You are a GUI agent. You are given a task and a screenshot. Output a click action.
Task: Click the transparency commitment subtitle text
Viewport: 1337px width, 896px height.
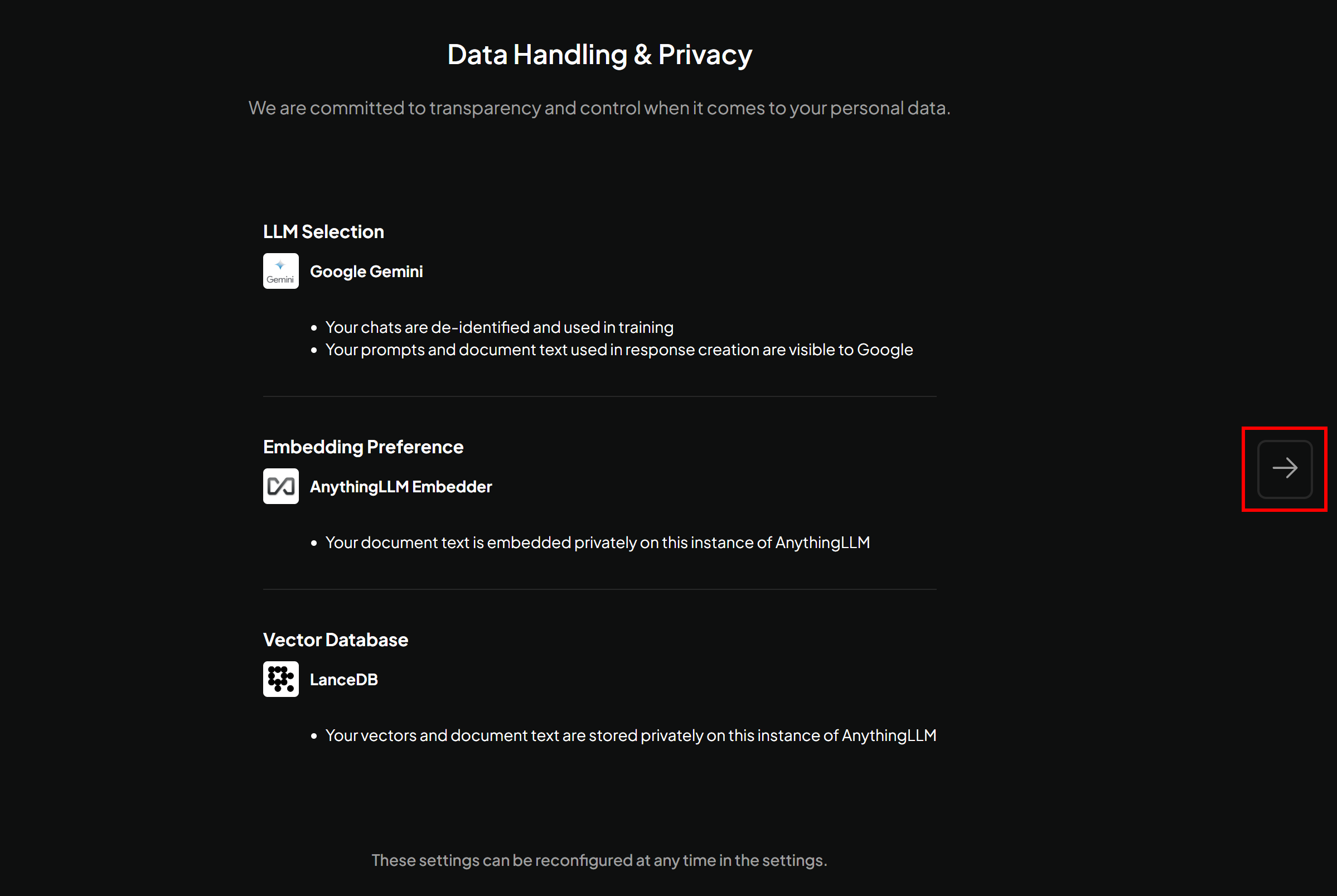coord(599,108)
